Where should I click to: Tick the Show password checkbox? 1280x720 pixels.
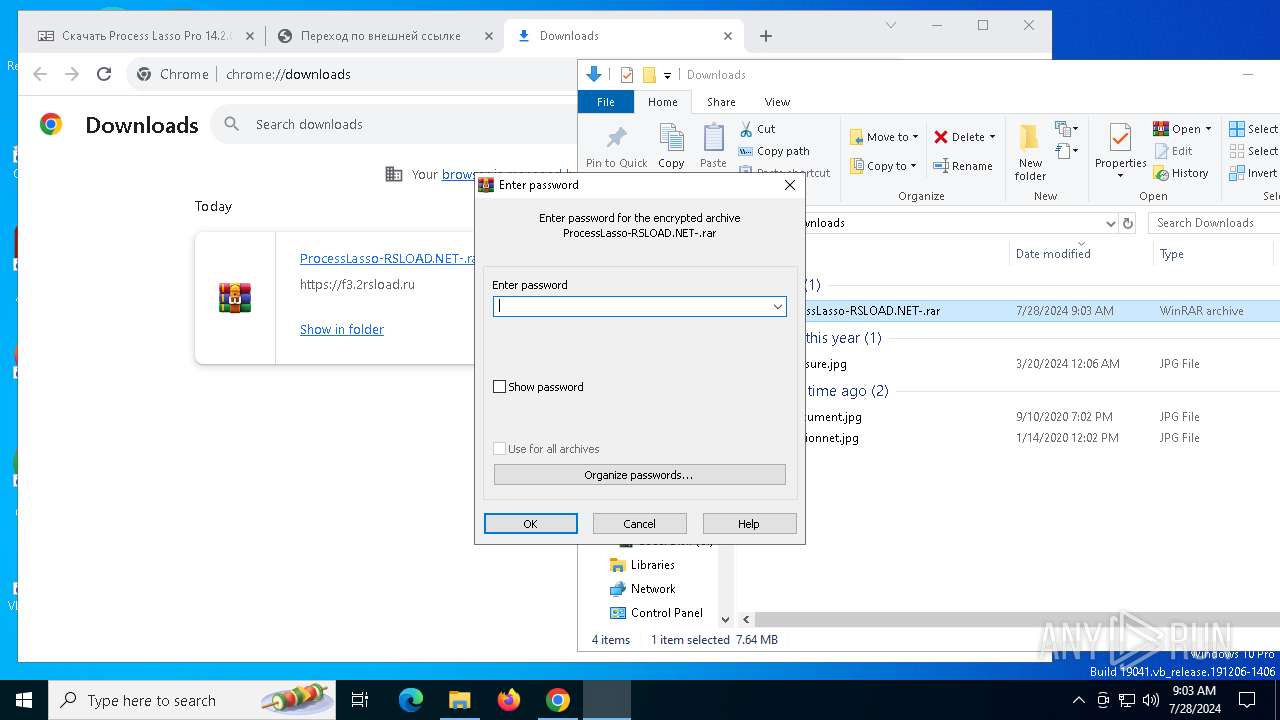click(x=500, y=387)
